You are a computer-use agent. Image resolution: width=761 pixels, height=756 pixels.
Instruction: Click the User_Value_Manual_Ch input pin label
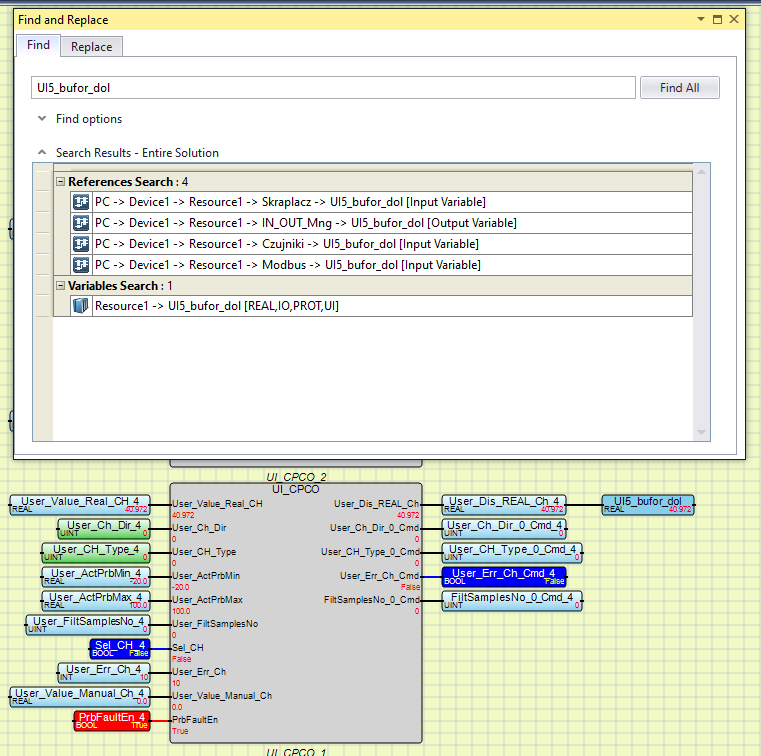pyautogui.click(x=222, y=696)
